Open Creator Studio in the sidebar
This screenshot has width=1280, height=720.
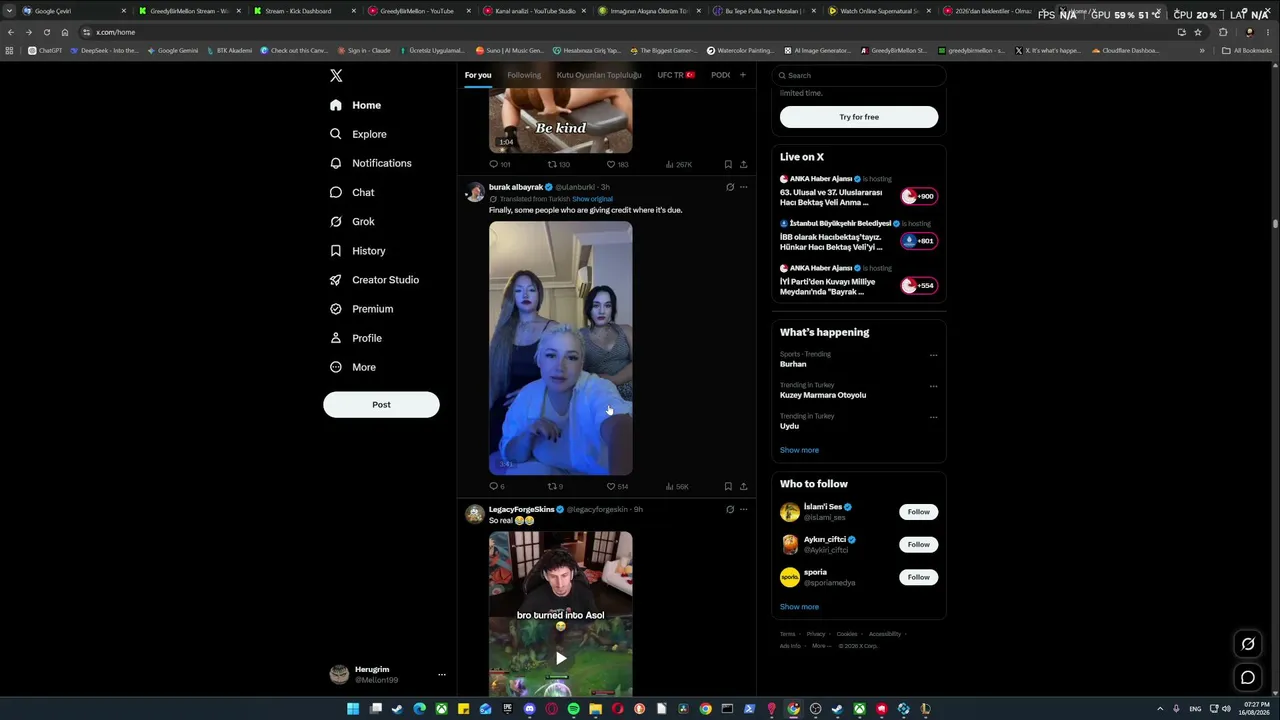374,280
